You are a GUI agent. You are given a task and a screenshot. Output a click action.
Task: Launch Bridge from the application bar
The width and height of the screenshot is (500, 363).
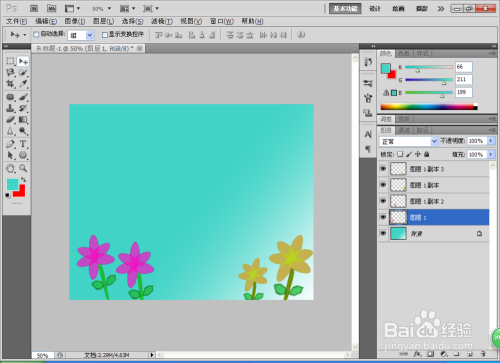pyautogui.click(x=34, y=8)
